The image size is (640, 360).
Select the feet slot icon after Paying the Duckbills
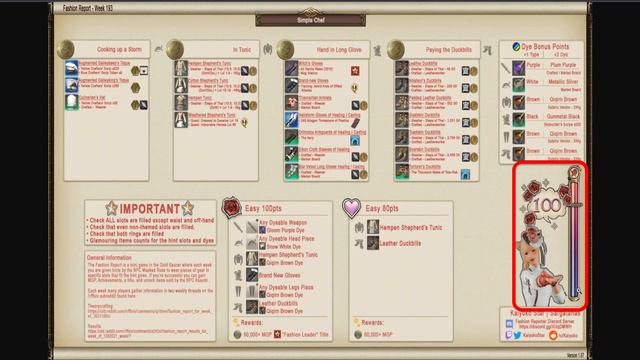click(x=487, y=50)
